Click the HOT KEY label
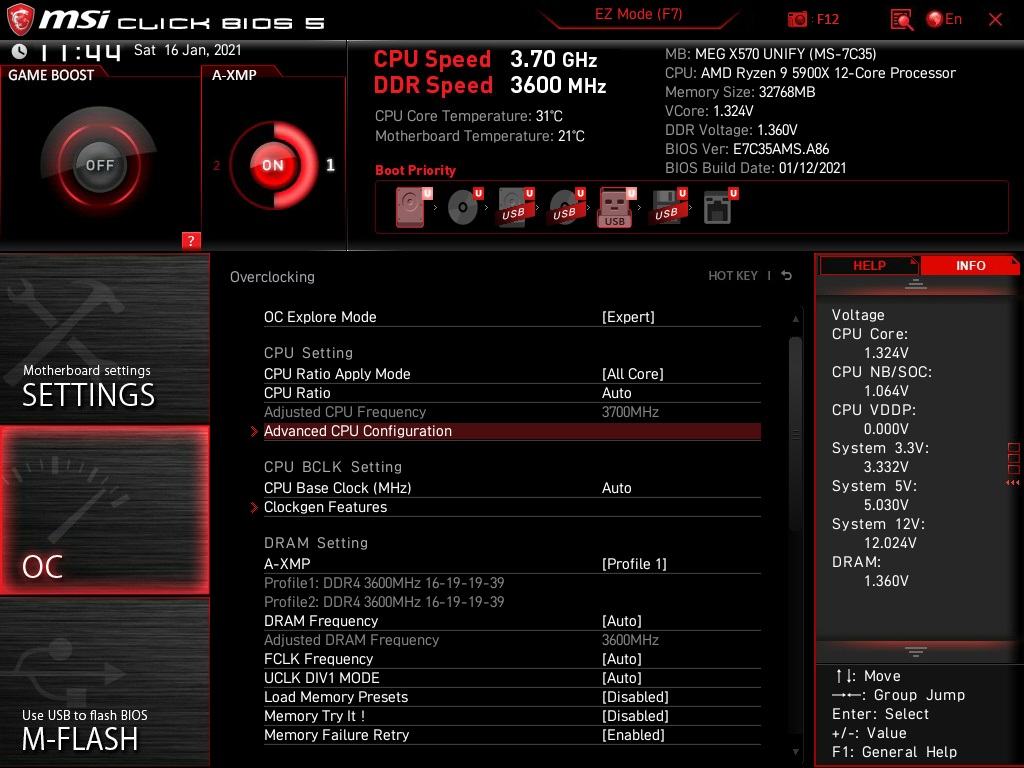This screenshot has height=768, width=1024. (x=733, y=276)
